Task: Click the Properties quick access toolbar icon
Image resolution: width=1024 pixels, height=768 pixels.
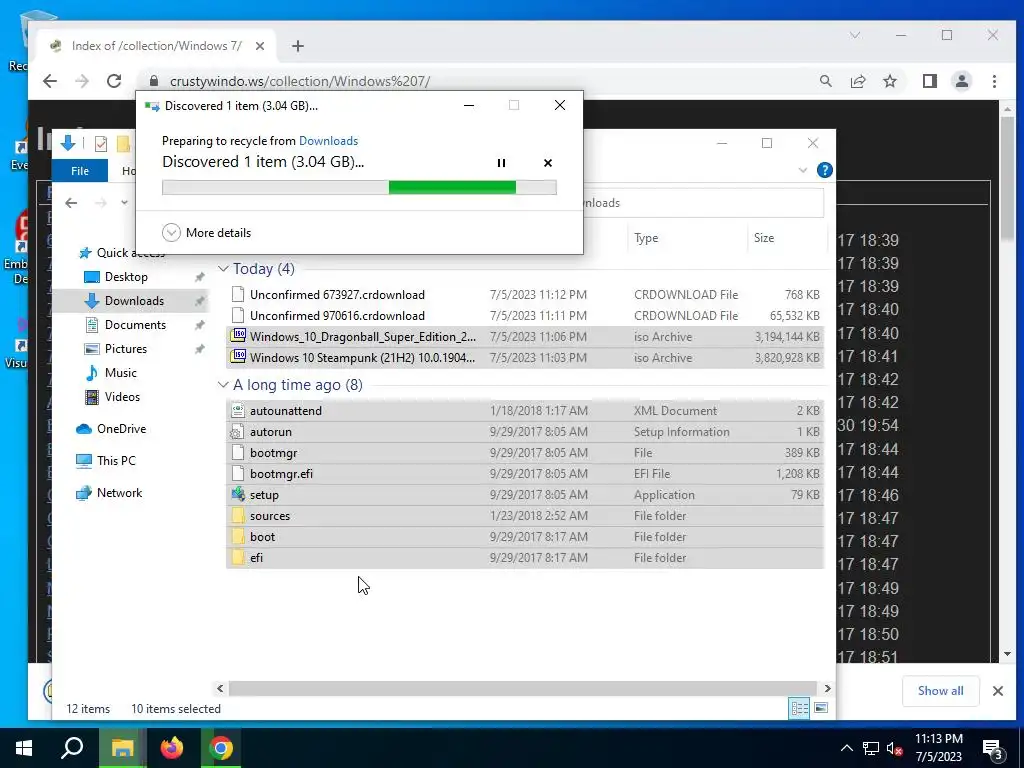Action: point(101,144)
